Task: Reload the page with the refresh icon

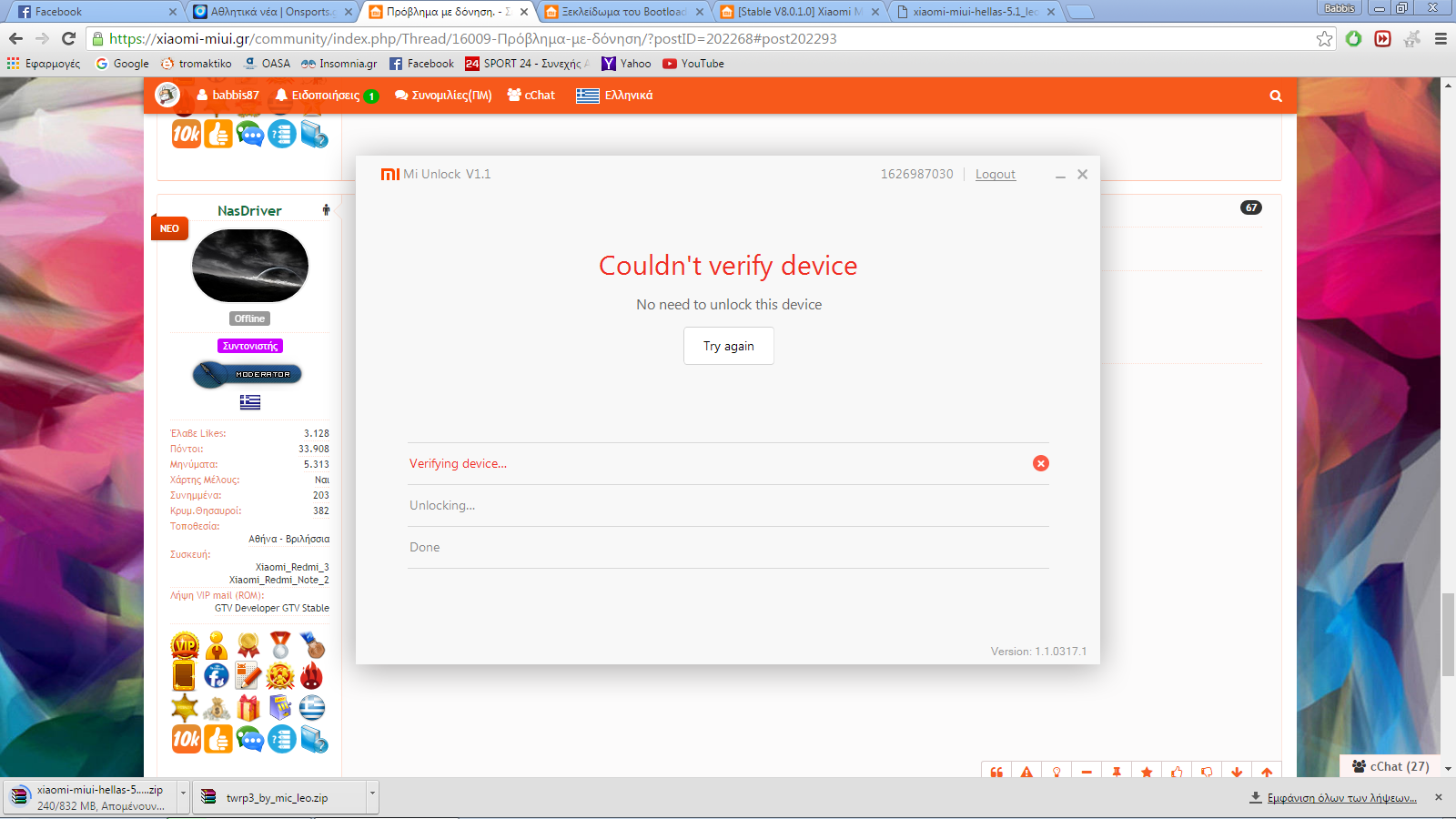Action: click(x=68, y=38)
